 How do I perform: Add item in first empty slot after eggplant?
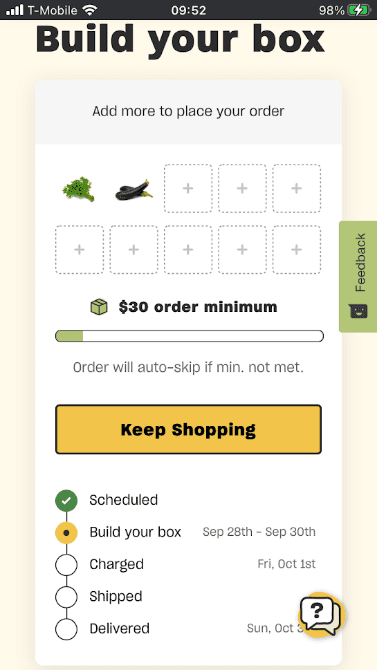[x=188, y=188]
